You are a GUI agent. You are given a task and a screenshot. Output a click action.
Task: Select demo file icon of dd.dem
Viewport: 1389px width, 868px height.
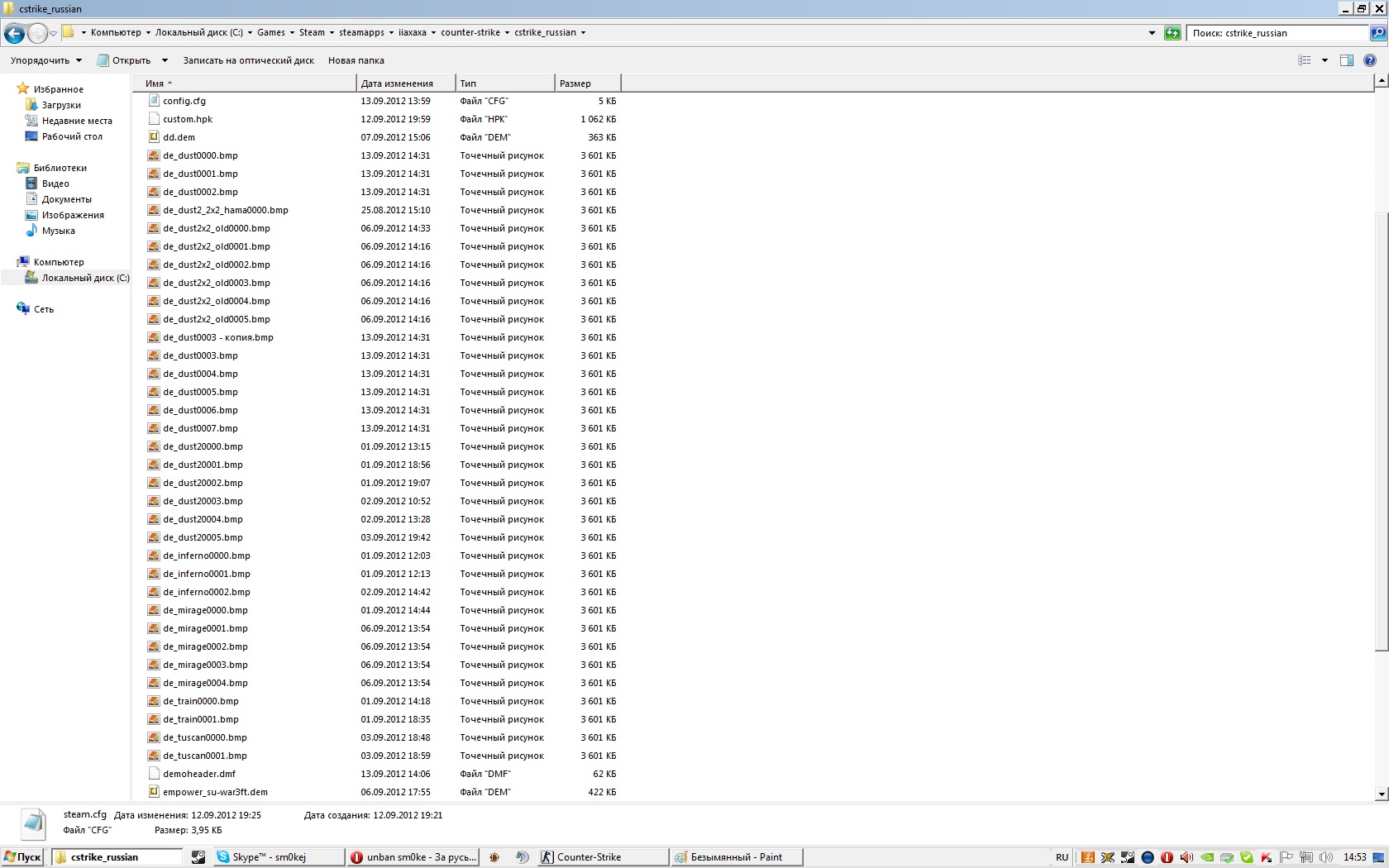153,137
